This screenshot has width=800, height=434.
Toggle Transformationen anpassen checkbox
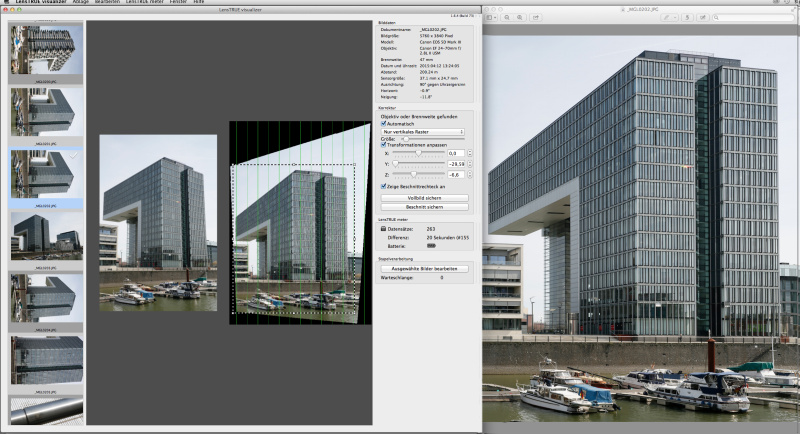pos(384,145)
